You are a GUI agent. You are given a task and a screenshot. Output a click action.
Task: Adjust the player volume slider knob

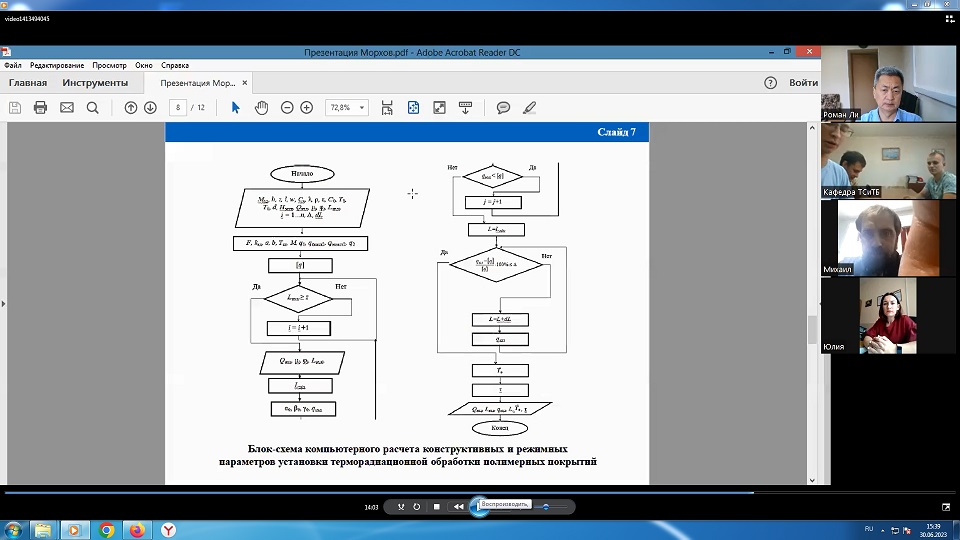coord(546,507)
